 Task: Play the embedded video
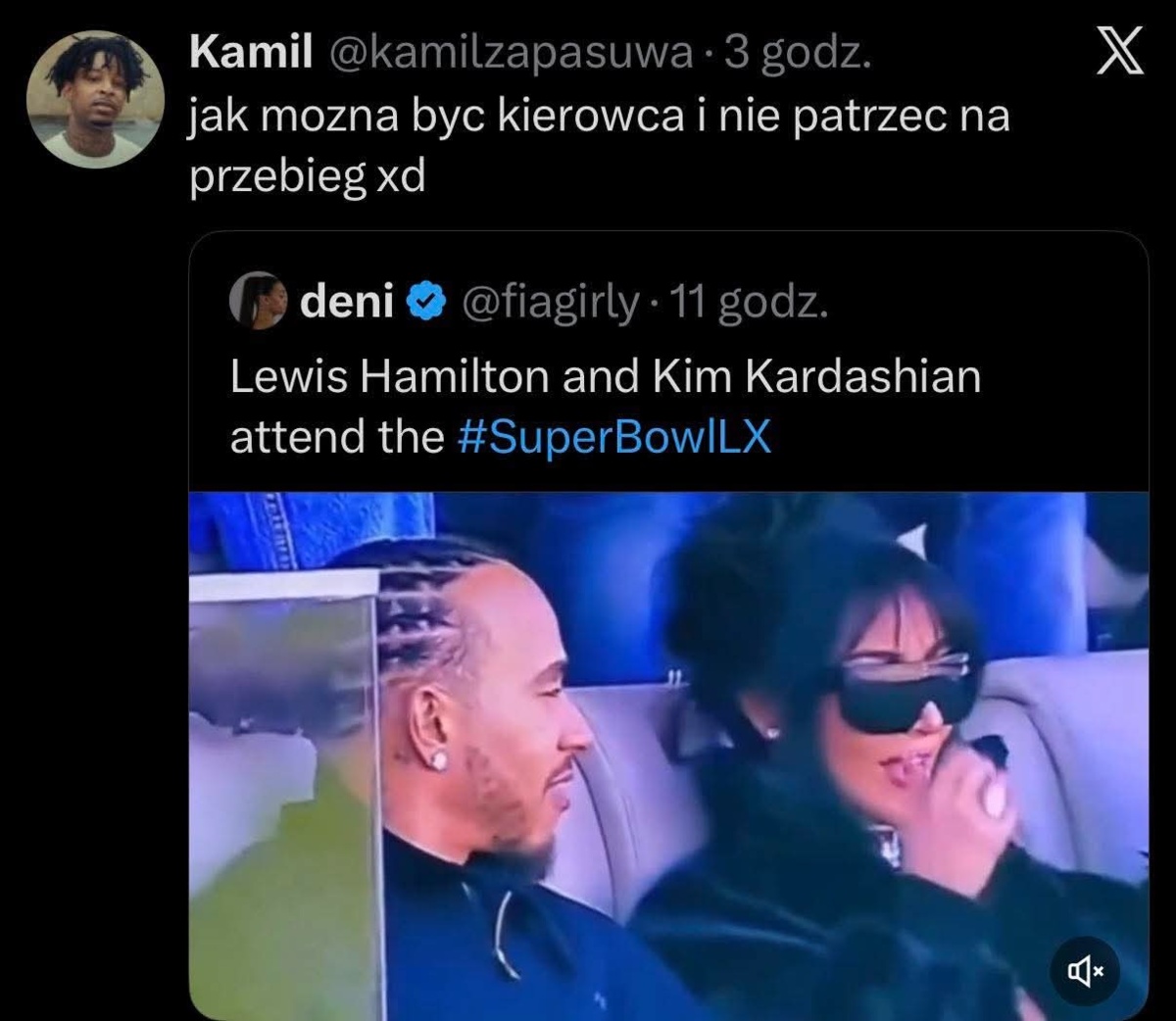coord(668,755)
